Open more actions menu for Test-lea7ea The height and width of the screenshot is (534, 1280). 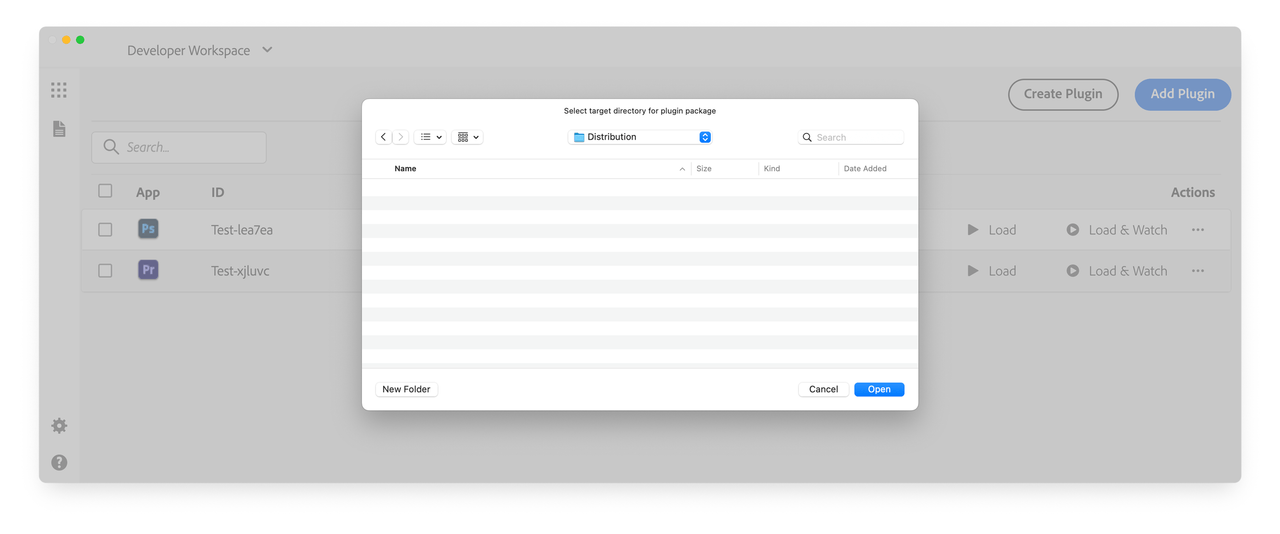pos(1198,230)
